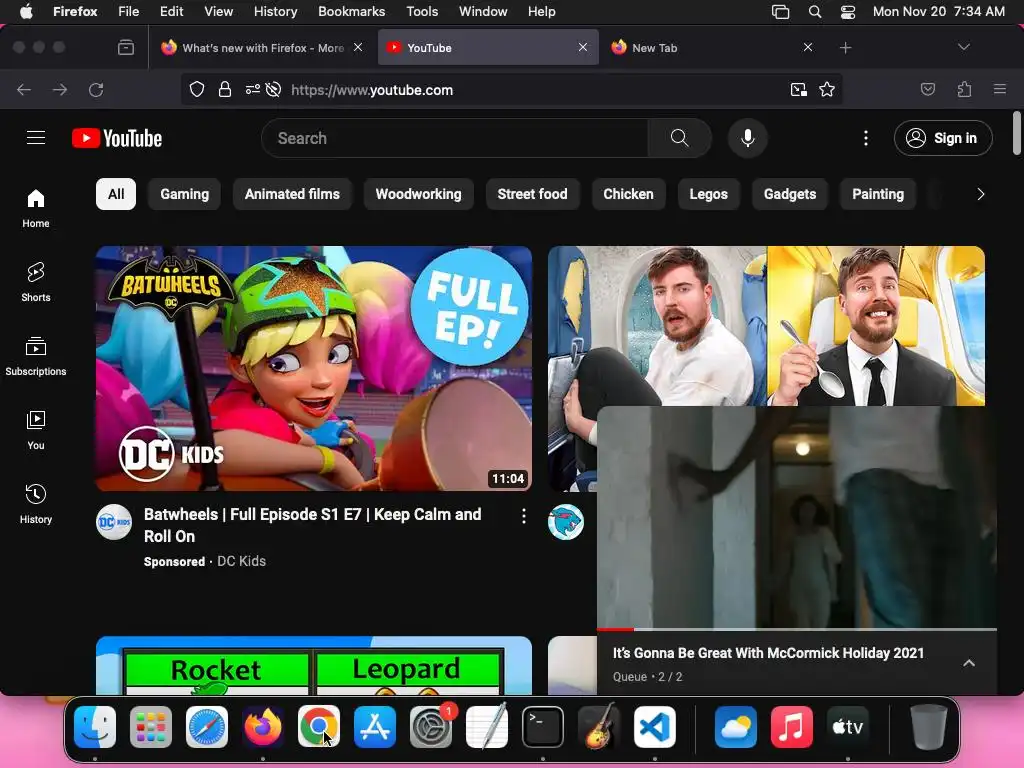Switch to the New Tab tab

point(709,48)
